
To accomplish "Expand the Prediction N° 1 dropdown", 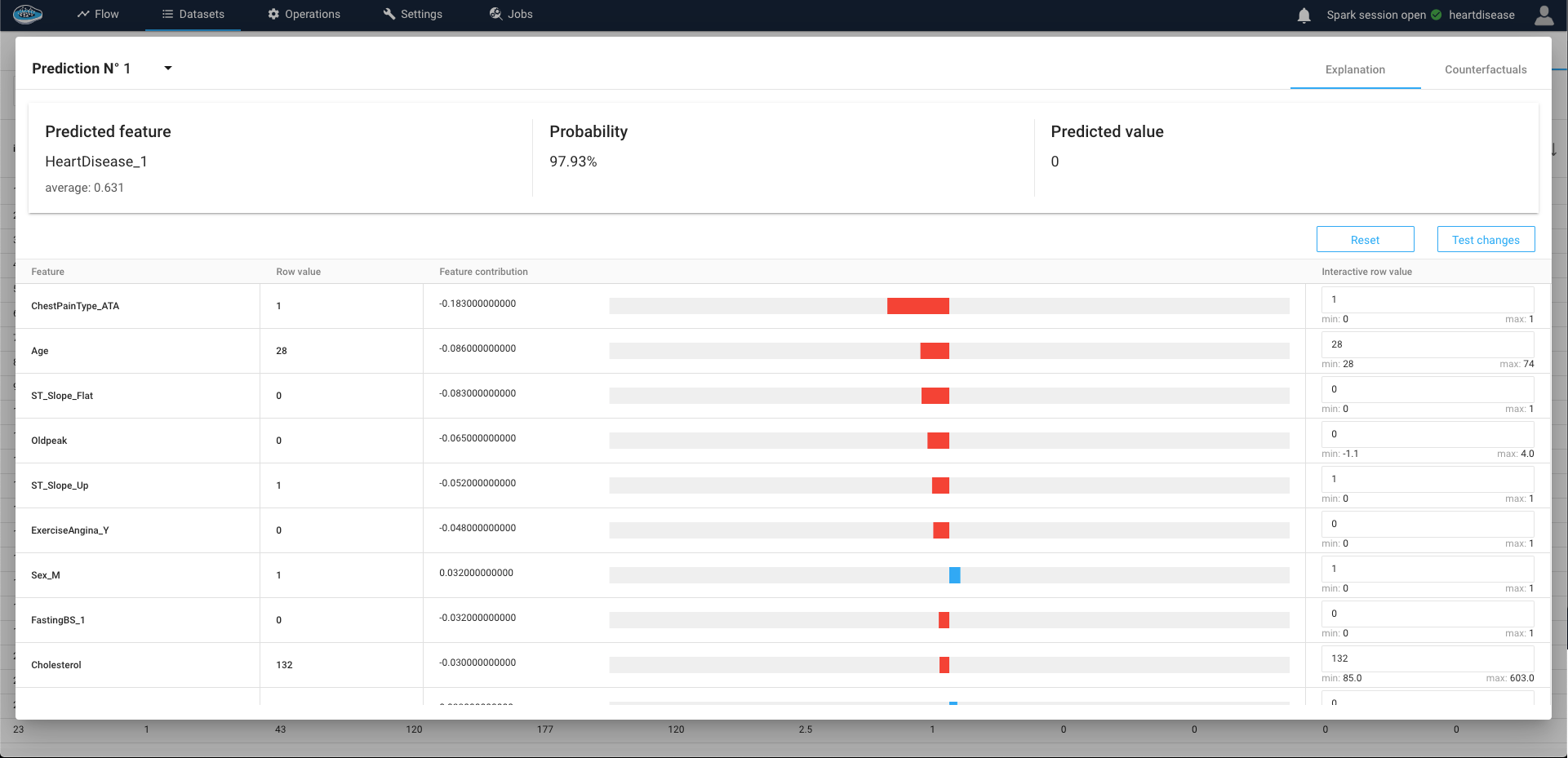I will point(167,69).
